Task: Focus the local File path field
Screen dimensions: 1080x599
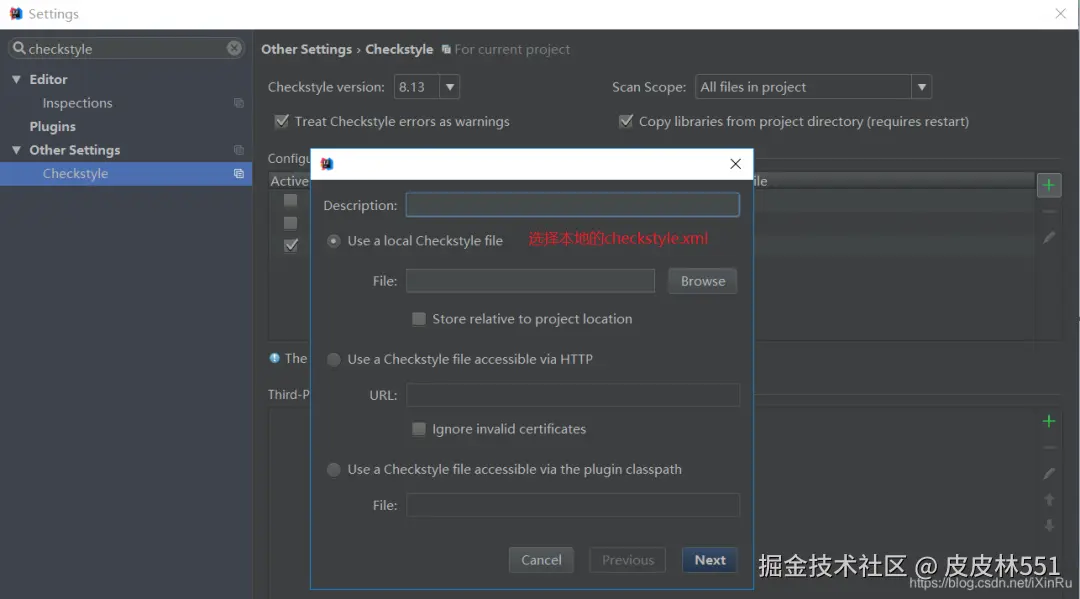Action: pyautogui.click(x=530, y=281)
